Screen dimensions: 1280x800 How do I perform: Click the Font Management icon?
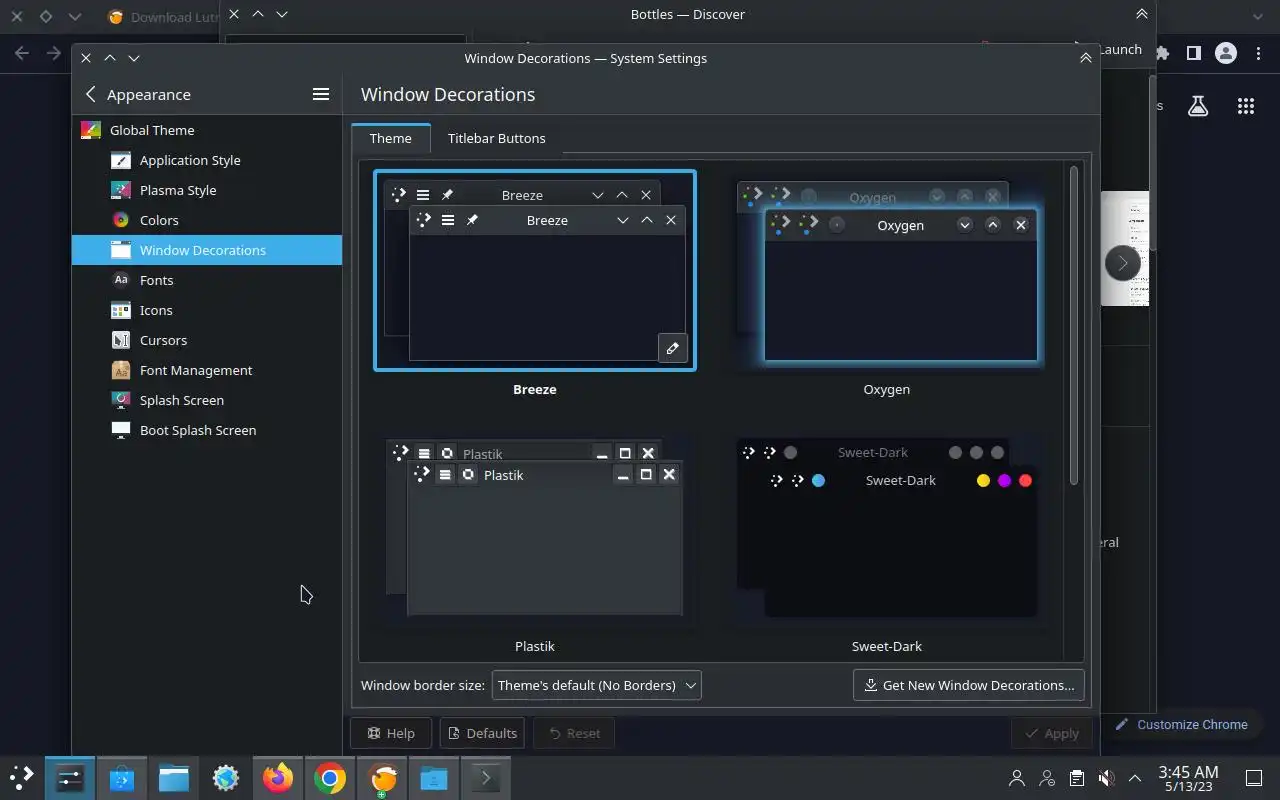pyautogui.click(x=121, y=370)
